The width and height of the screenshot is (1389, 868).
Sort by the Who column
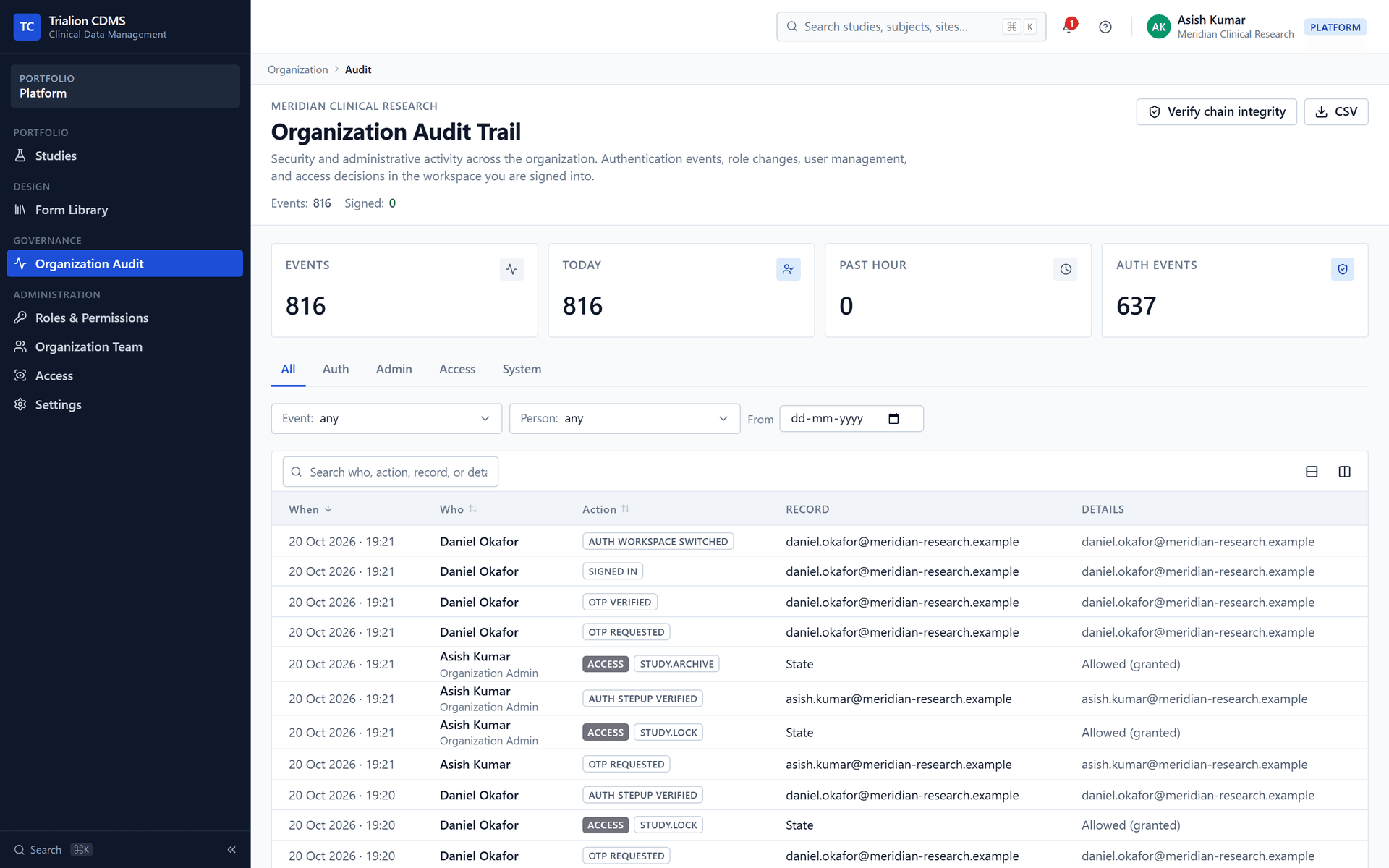459,509
